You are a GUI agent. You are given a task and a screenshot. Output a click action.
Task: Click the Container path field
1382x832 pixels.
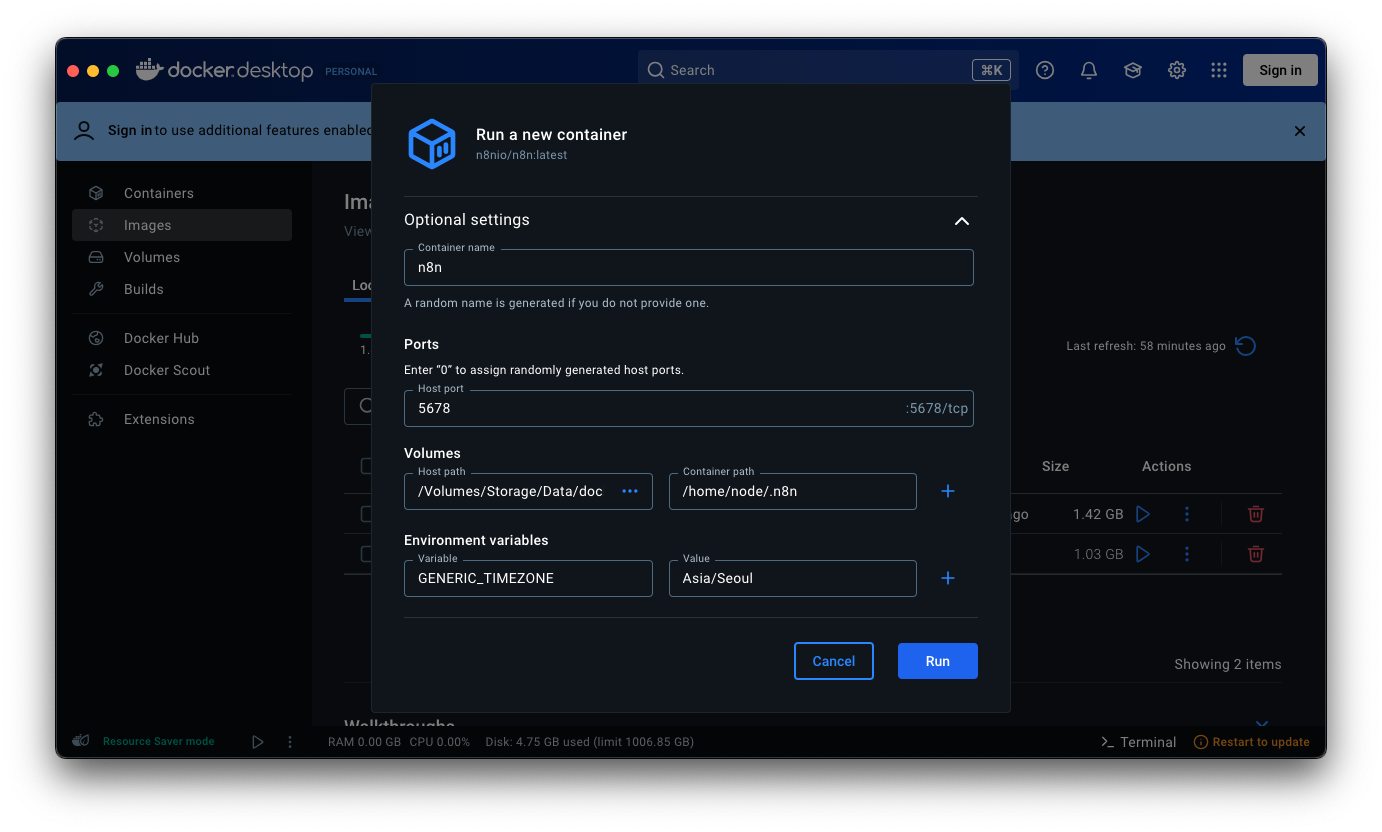(793, 491)
